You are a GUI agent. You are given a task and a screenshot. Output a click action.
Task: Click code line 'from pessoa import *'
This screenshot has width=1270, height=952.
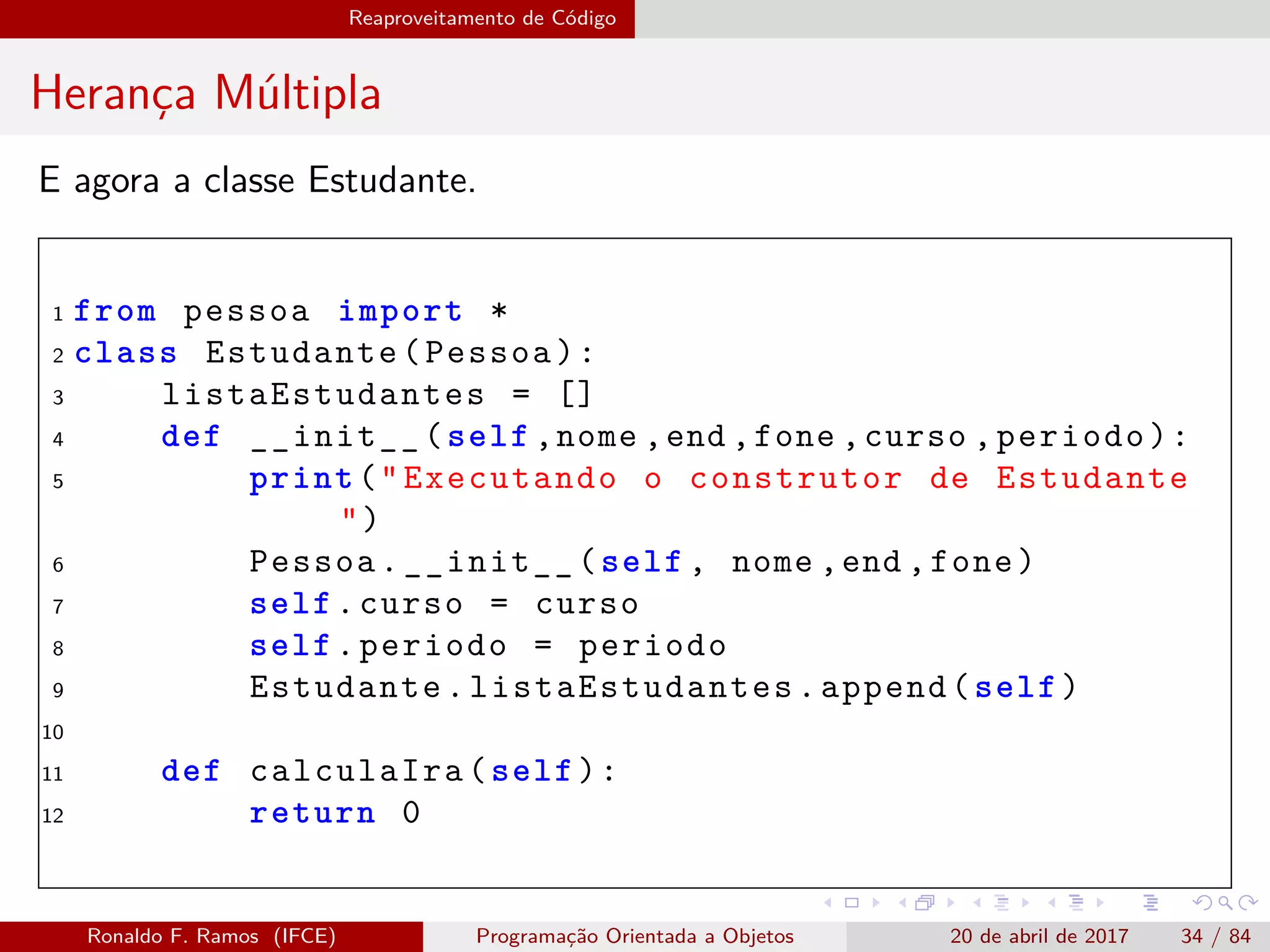(290, 312)
